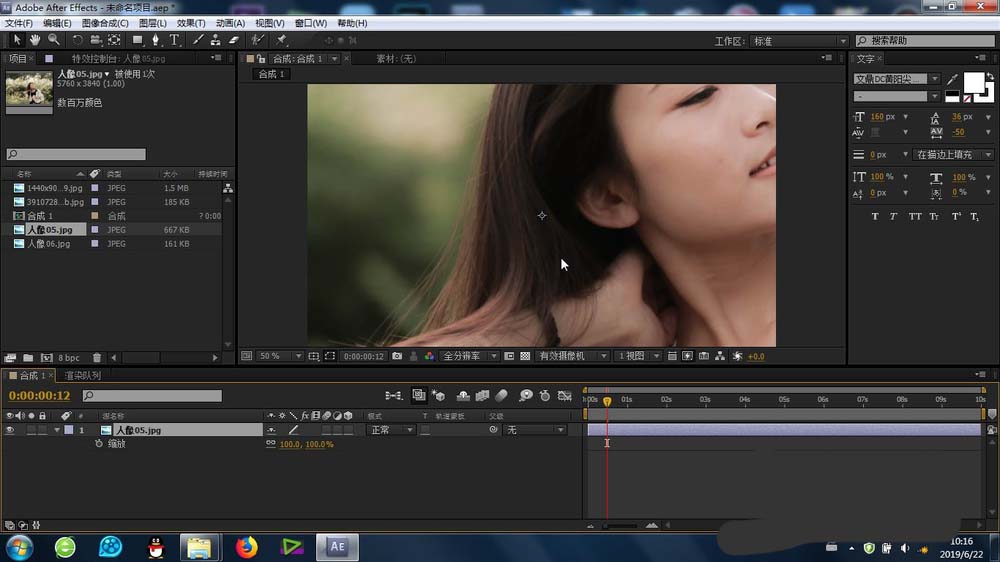
Task: Click the 0:00:00:12 timecode in timeline
Action: tap(37, 396)
